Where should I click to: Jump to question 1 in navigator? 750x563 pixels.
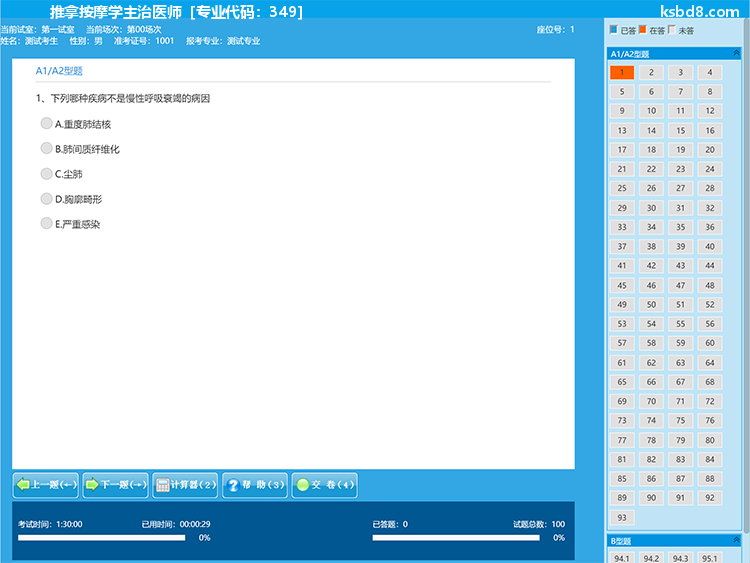pyautogui.click(x=622, y=72)
